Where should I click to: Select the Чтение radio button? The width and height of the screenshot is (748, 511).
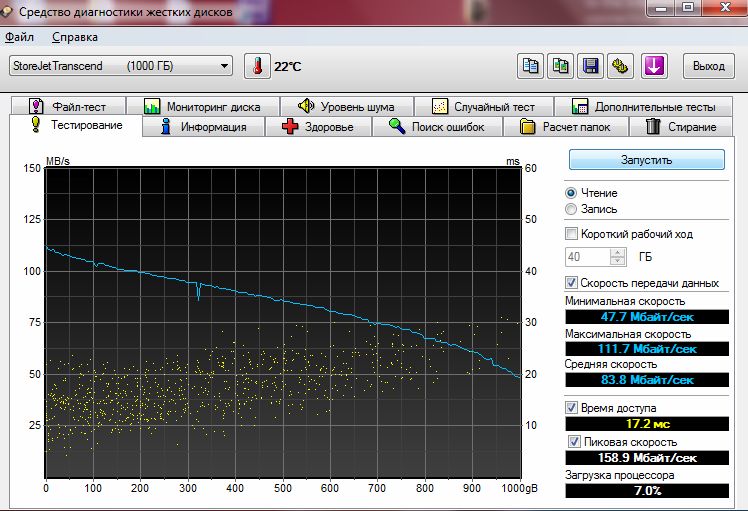(x=571, y=193)
